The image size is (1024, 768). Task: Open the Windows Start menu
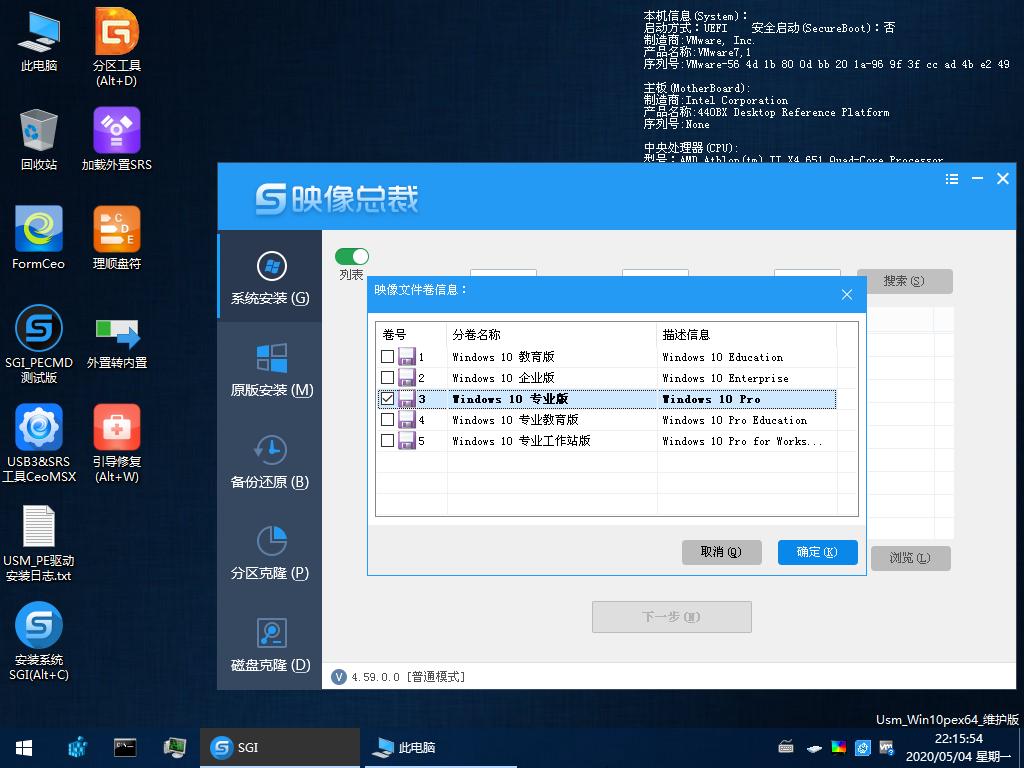[x=22, y=747]
